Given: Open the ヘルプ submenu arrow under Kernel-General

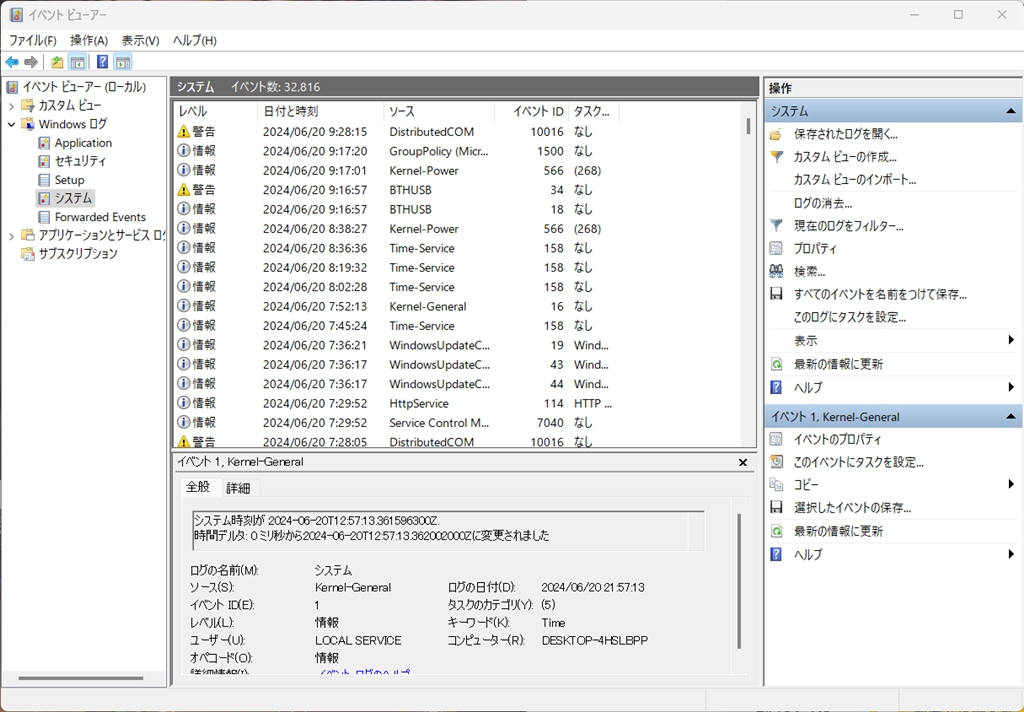Looking at the screenshot, I should pos(1010,554).
